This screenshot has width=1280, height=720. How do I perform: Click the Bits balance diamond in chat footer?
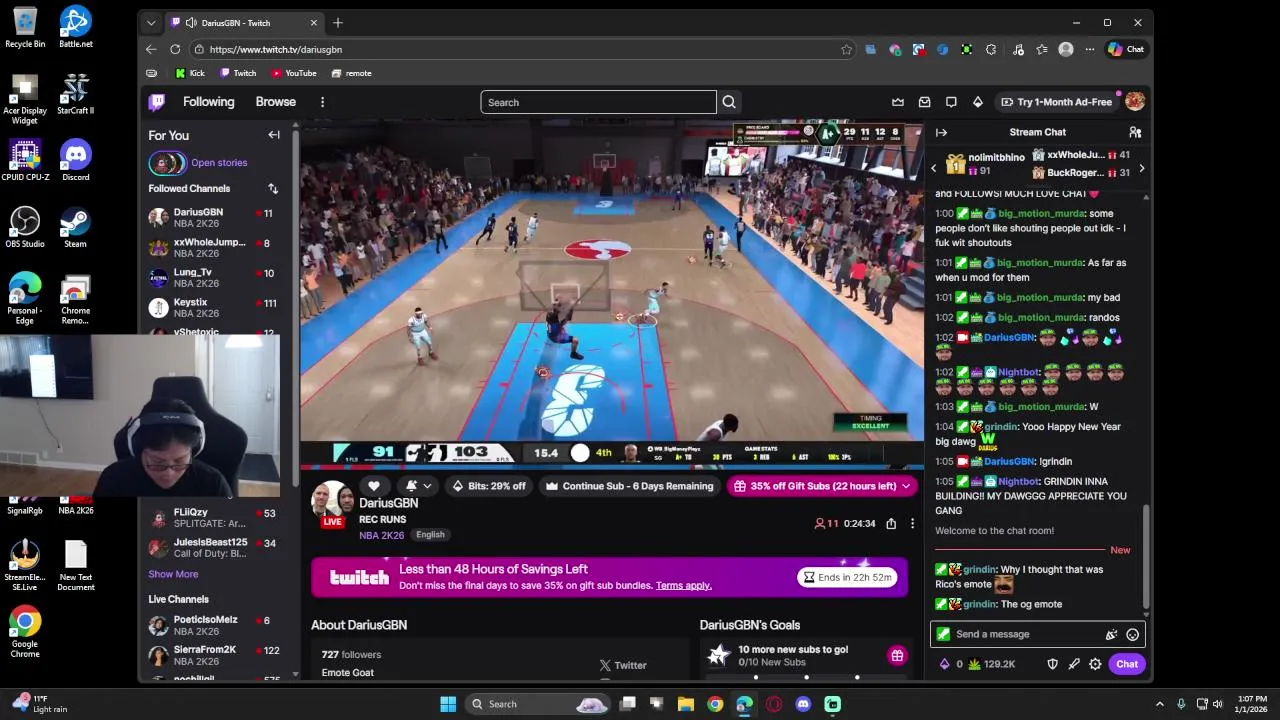point(945,664)
